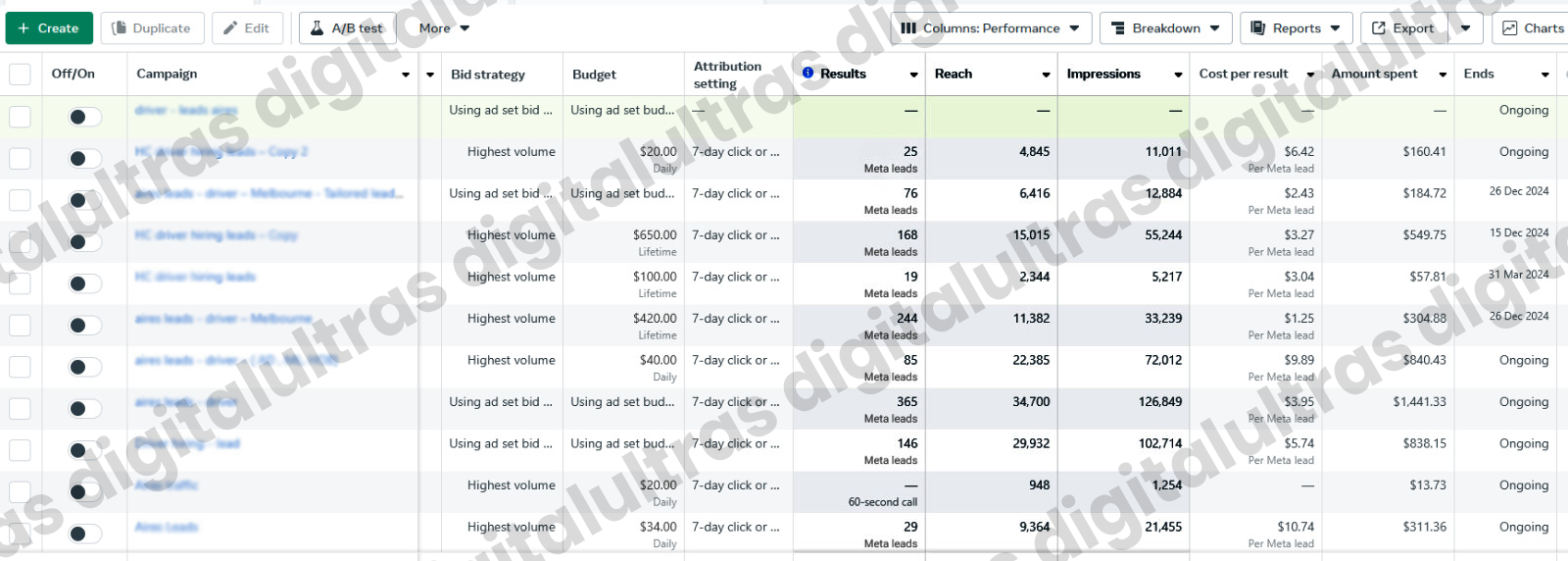Tick the 85 Meta leads row checkbox

(x=20, y=367)
